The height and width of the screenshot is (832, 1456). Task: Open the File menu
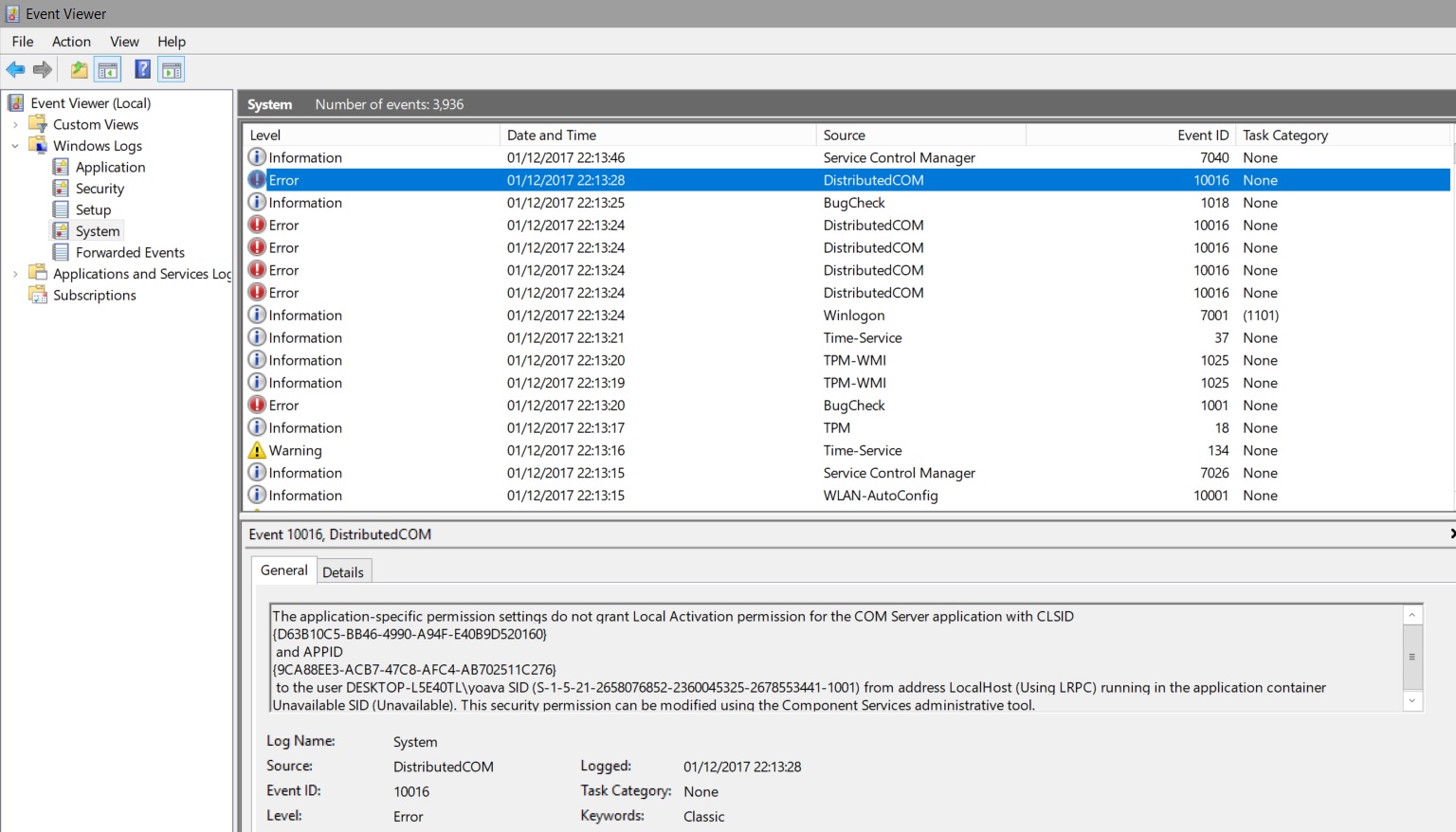pos(23,42)
